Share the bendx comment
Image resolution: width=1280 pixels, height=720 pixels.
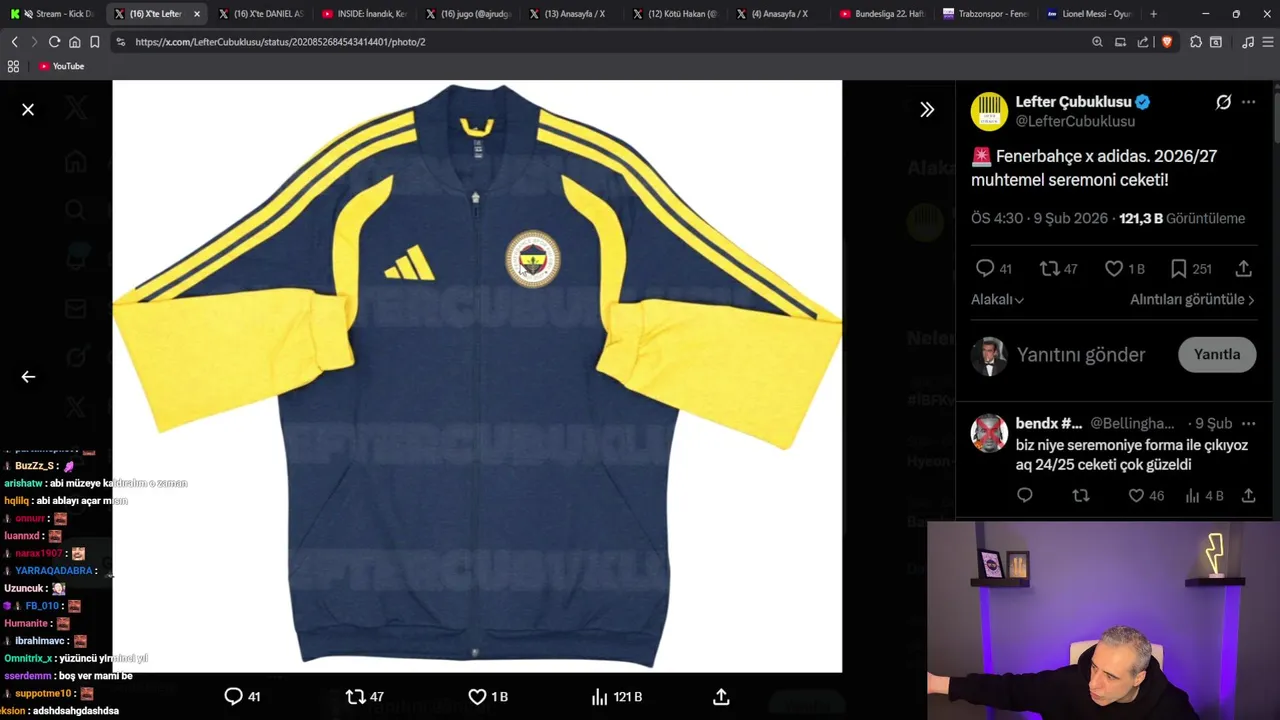coord(1248,495)
